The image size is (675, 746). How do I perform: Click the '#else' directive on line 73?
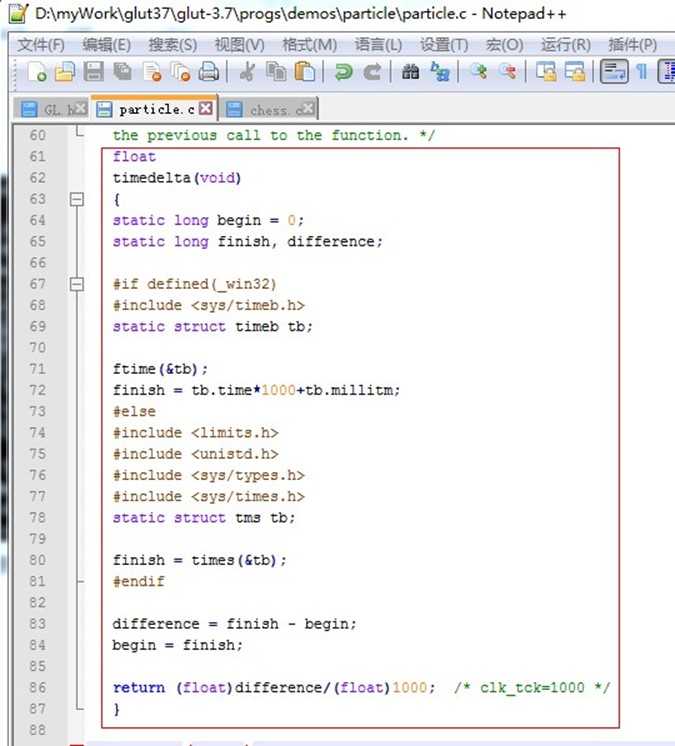pos(134,412)
